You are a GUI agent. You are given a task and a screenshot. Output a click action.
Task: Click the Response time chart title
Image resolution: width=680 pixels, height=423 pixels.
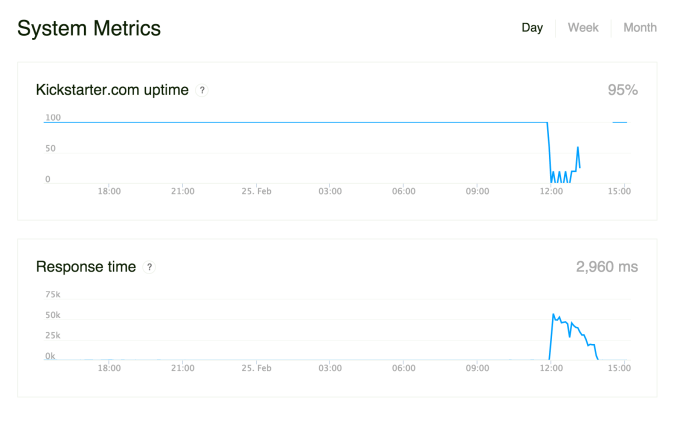[x=86, y=267]
